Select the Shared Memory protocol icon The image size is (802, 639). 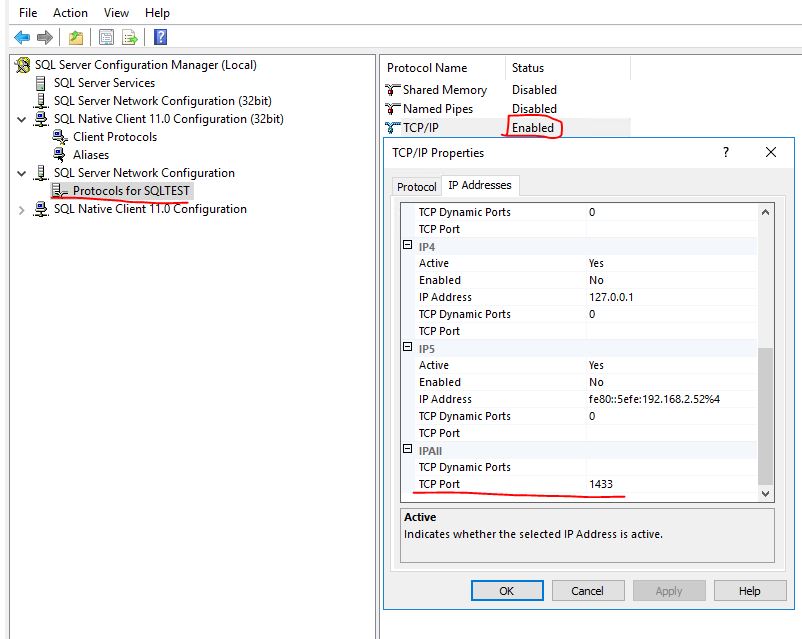392,89
